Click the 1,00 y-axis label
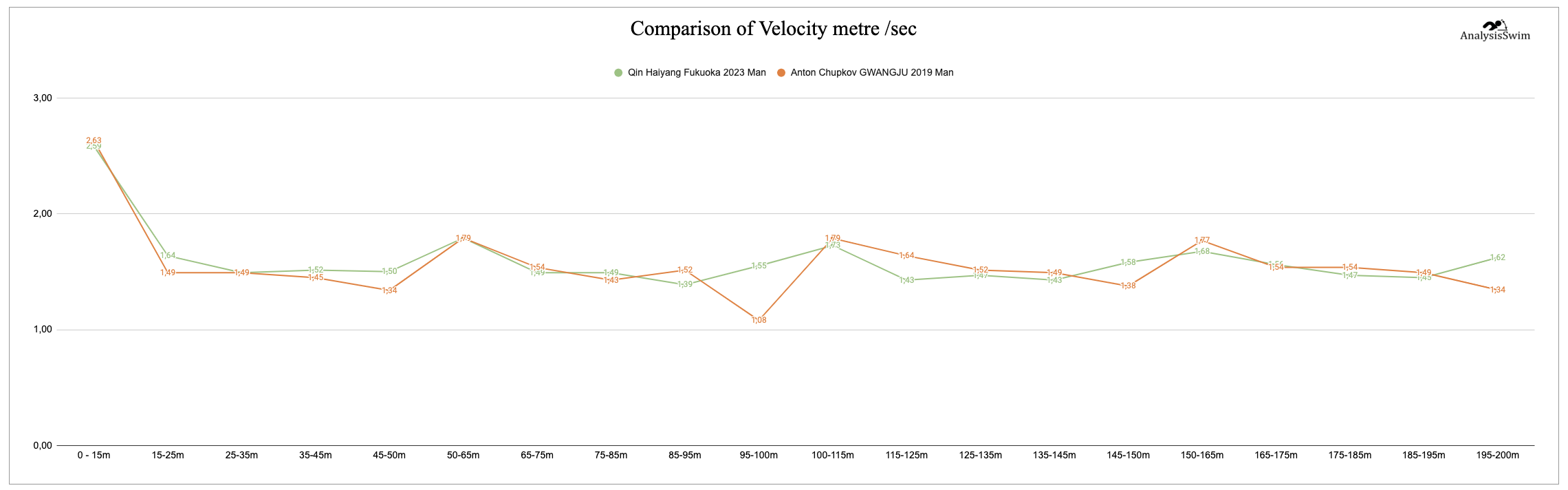Image resolution: width=1568 pixels, height=490 pixels. coord(43,330)
